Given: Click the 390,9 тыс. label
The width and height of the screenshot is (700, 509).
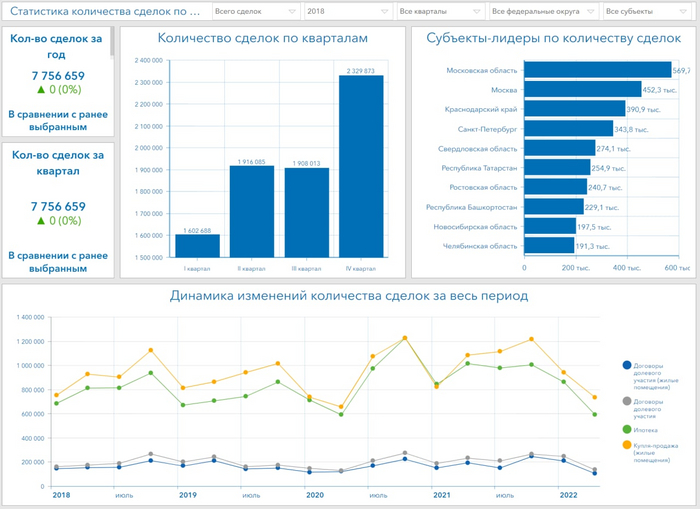Looking at the screenshot, I should click(643, 109).
